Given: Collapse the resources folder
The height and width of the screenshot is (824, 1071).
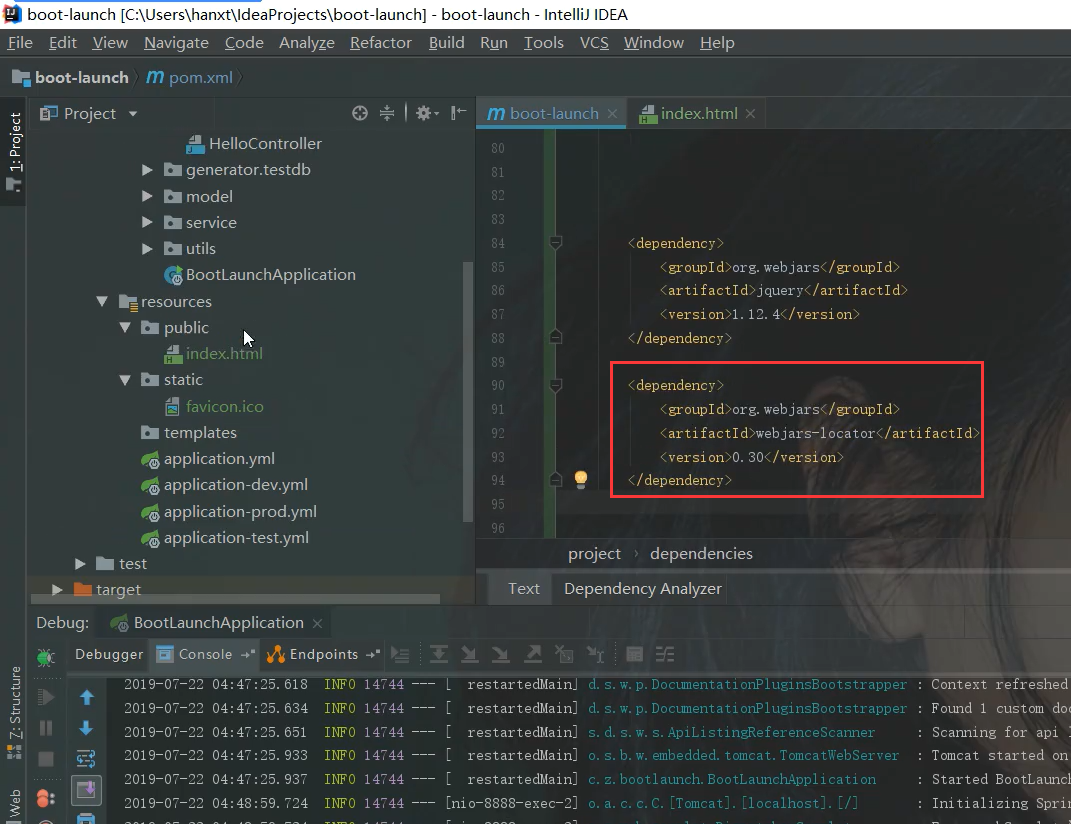Looking at the screenshot, I should 102,301.
